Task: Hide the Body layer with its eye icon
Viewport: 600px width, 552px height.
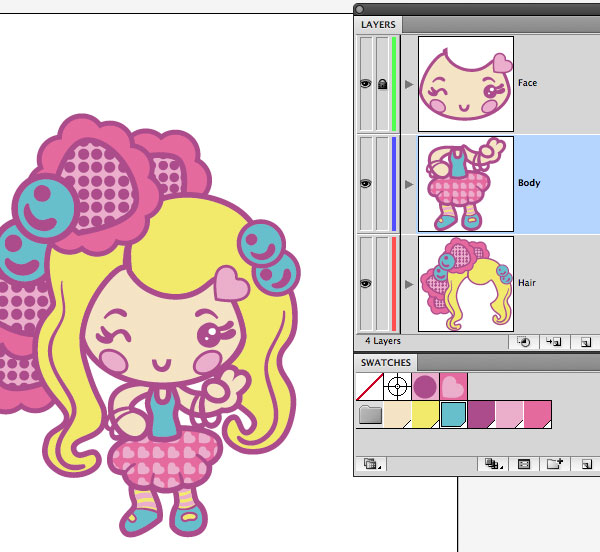Action: pos(366,184)
